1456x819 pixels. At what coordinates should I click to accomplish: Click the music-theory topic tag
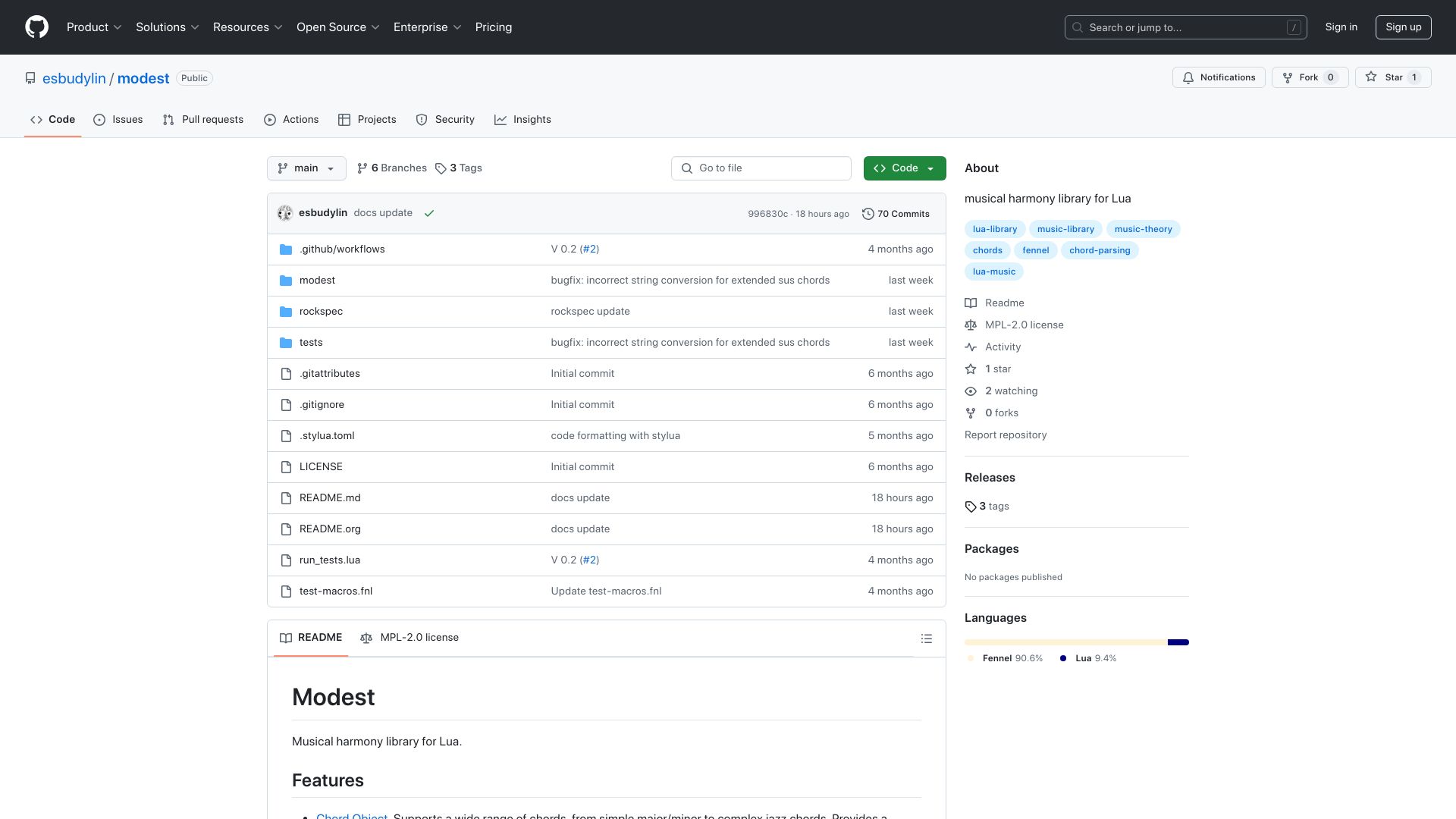click(x=1143, y=229)
